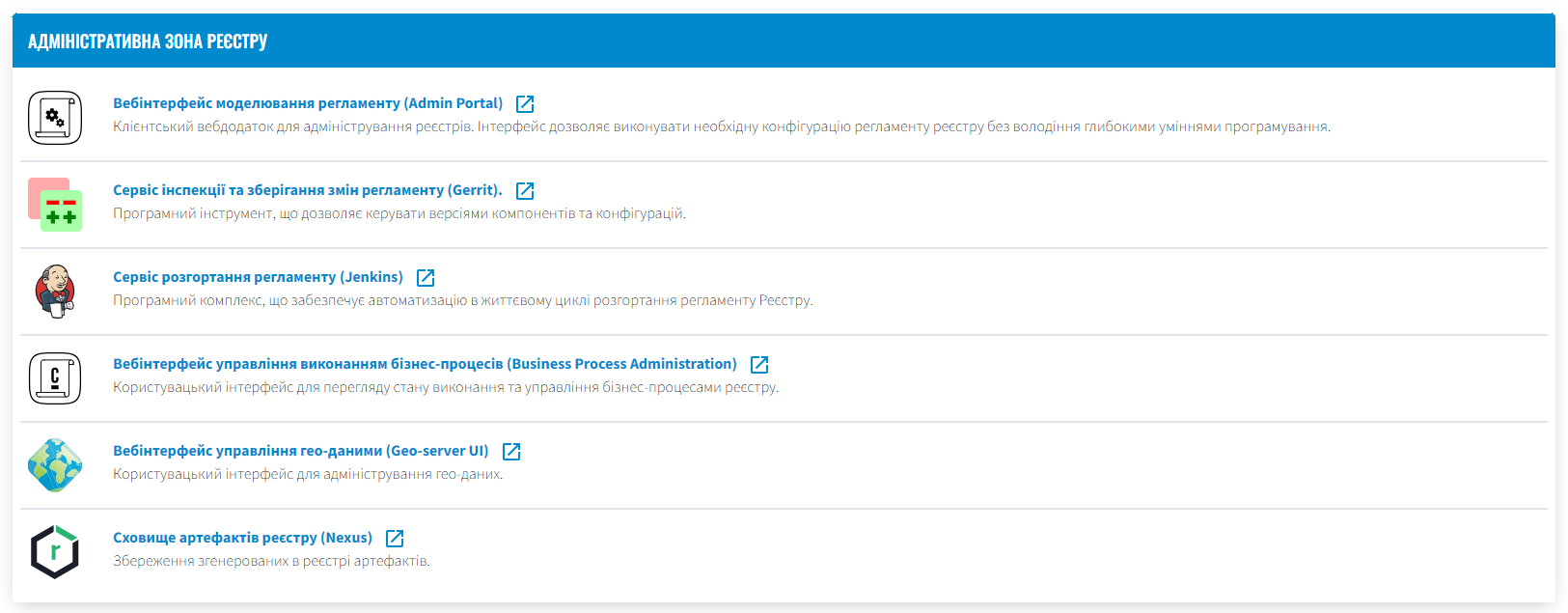Click the Business Process Administration scroll icon
This screenshot has height=613, width=1568.
coord(55,378)
